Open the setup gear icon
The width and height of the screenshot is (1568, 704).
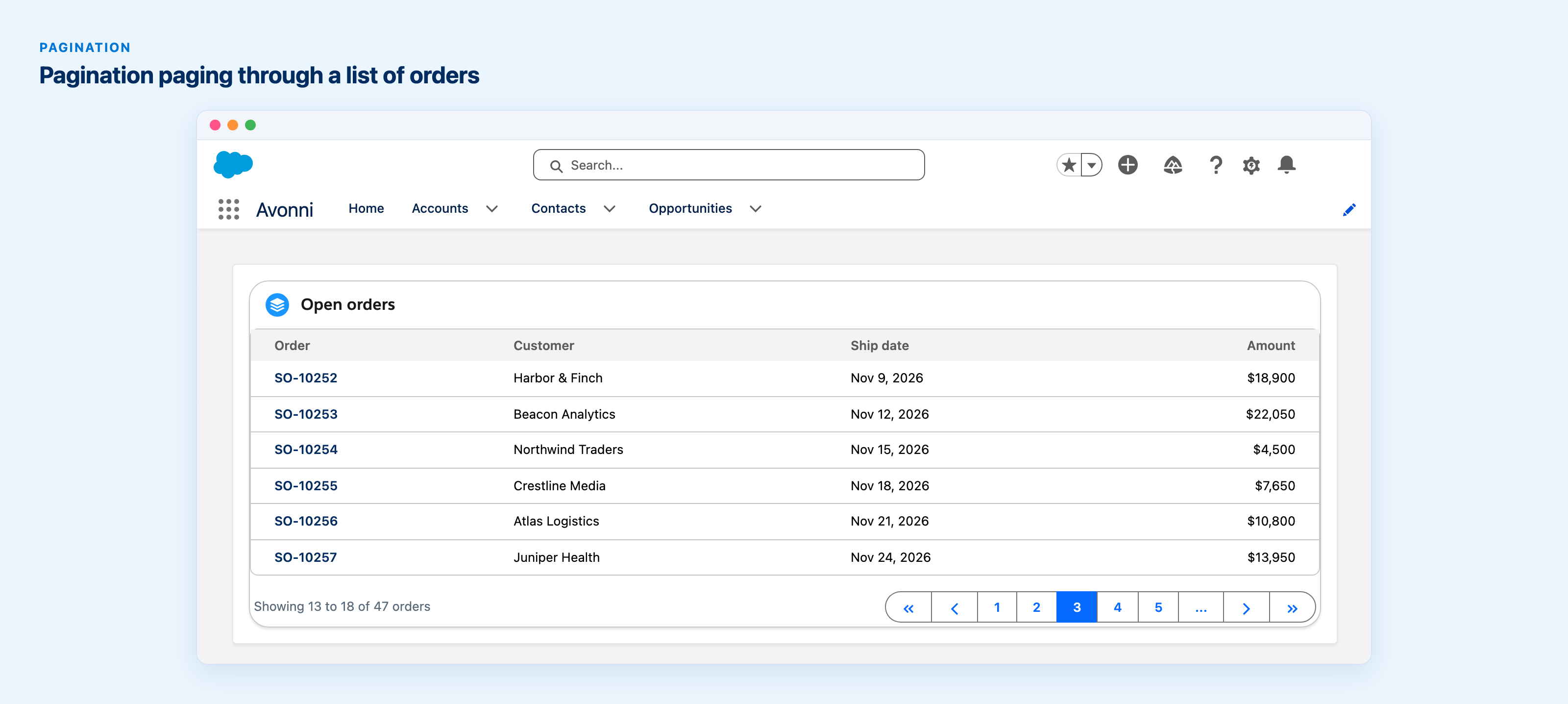pyautogui.click(x=1251, y=165)
